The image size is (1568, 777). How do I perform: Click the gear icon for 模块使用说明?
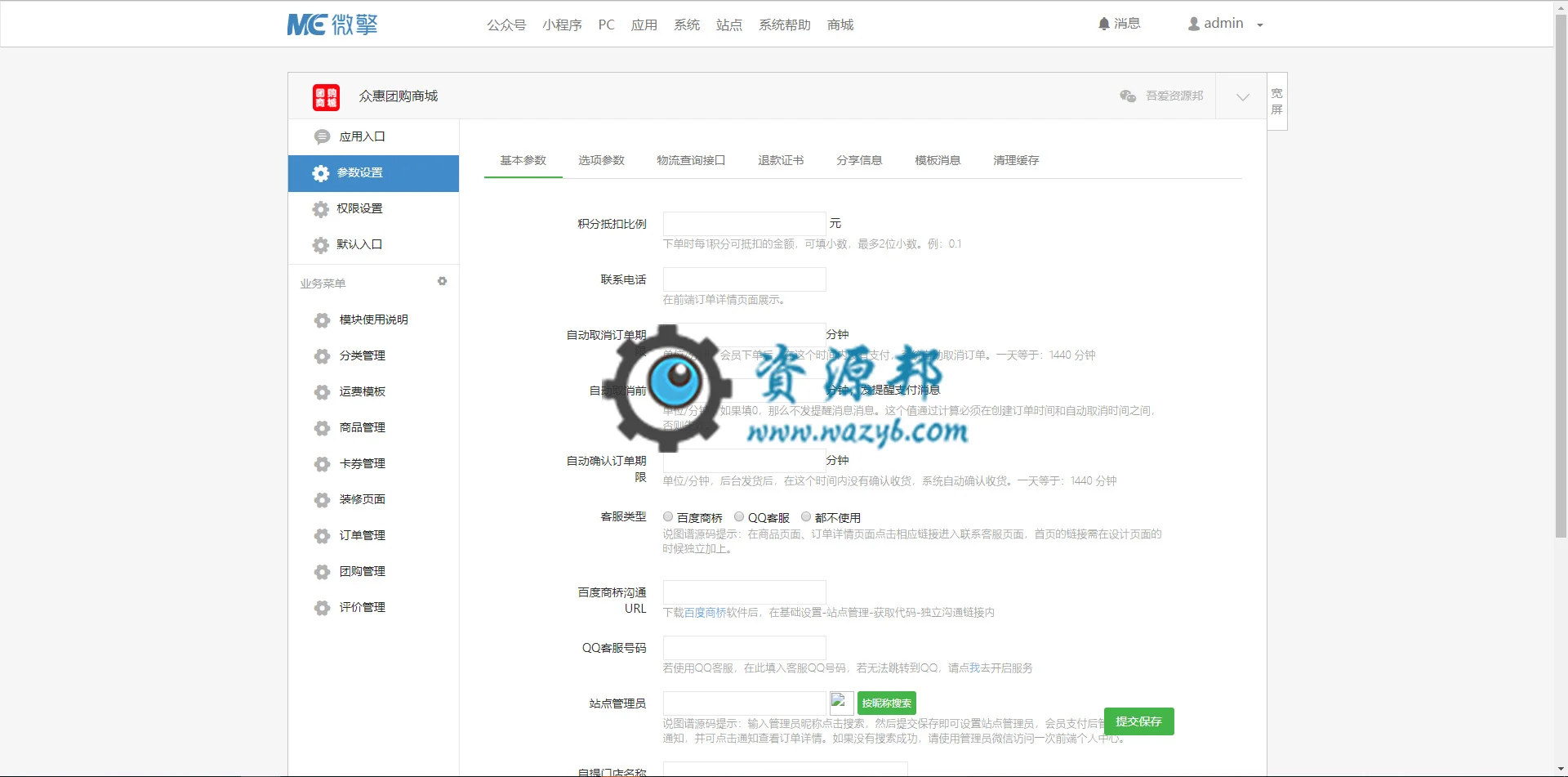[323, 320]
